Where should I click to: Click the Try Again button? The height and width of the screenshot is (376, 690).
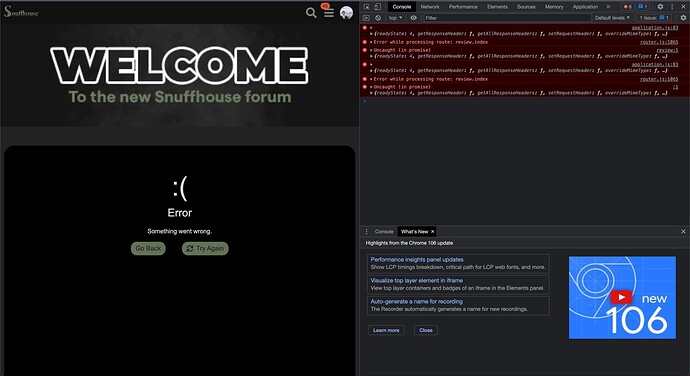[205, 248]
